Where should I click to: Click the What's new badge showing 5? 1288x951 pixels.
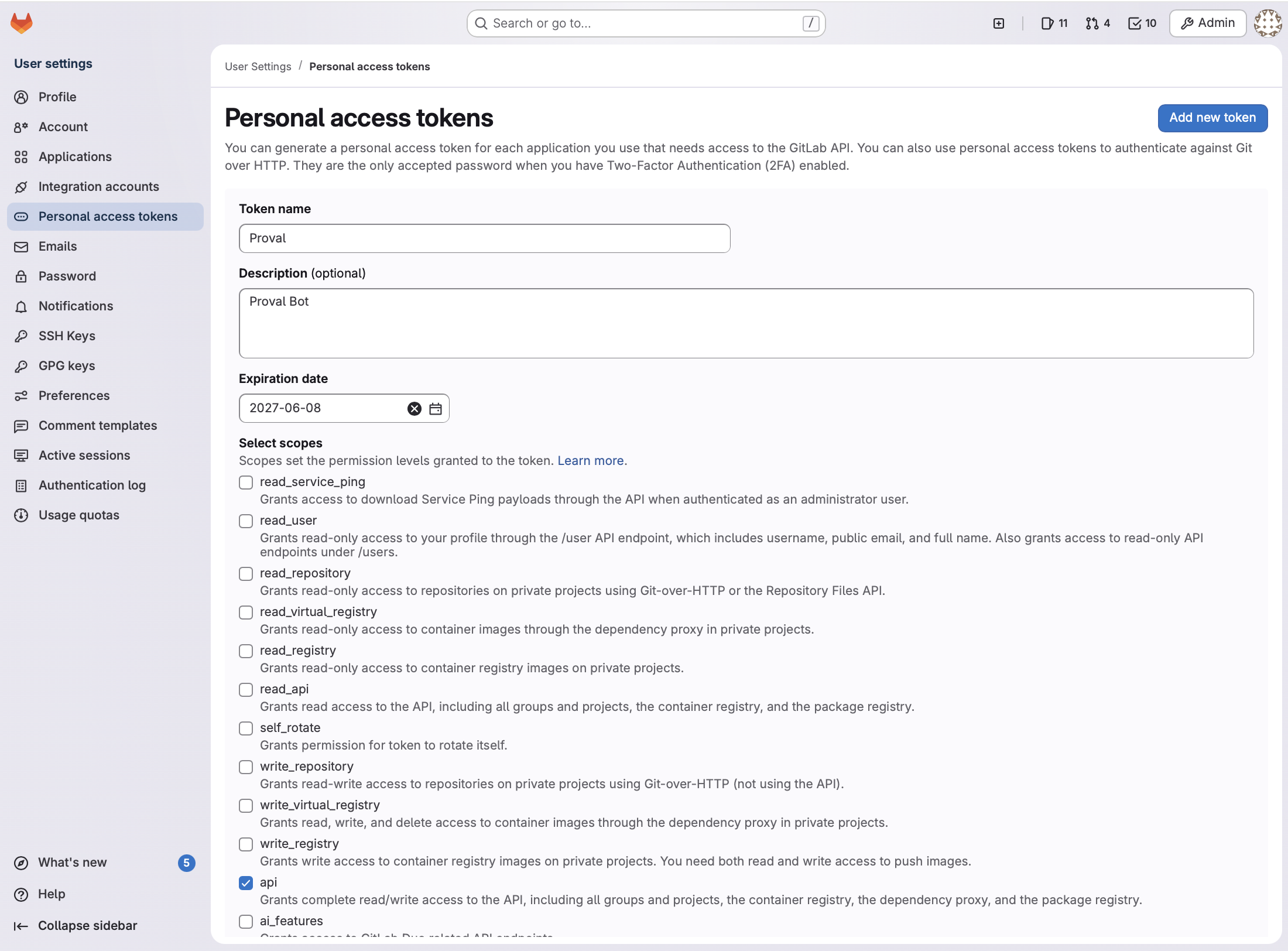tap(186, 863)
